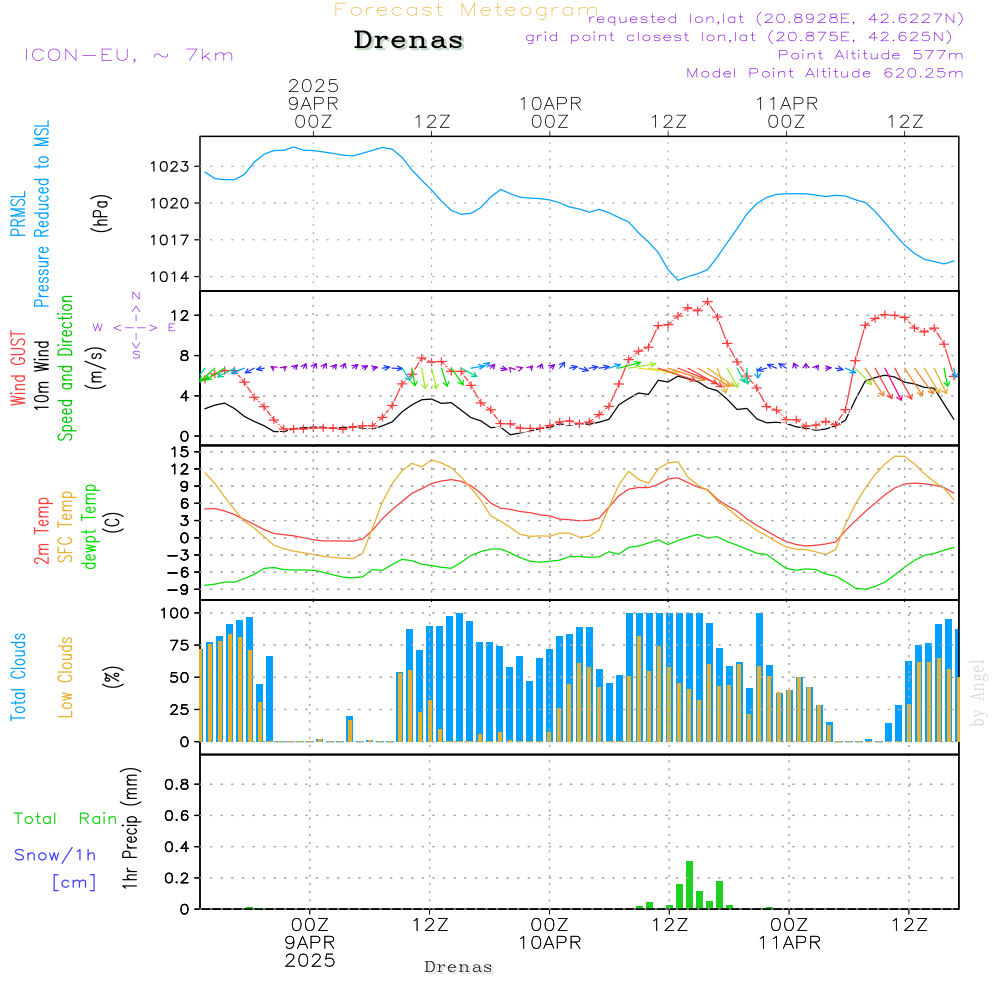Click the bottom '00Z 11APR' time label

[790, 934]
